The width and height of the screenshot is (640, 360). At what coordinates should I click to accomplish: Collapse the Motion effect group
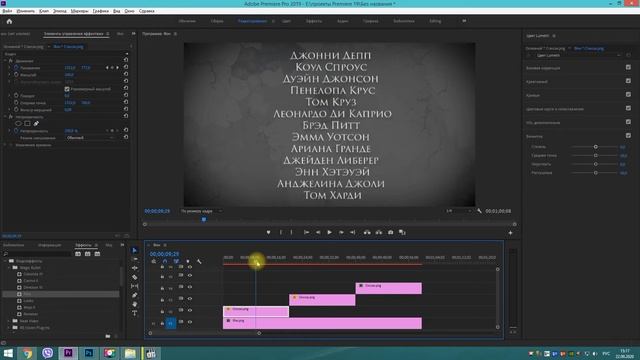pos(5,61)
